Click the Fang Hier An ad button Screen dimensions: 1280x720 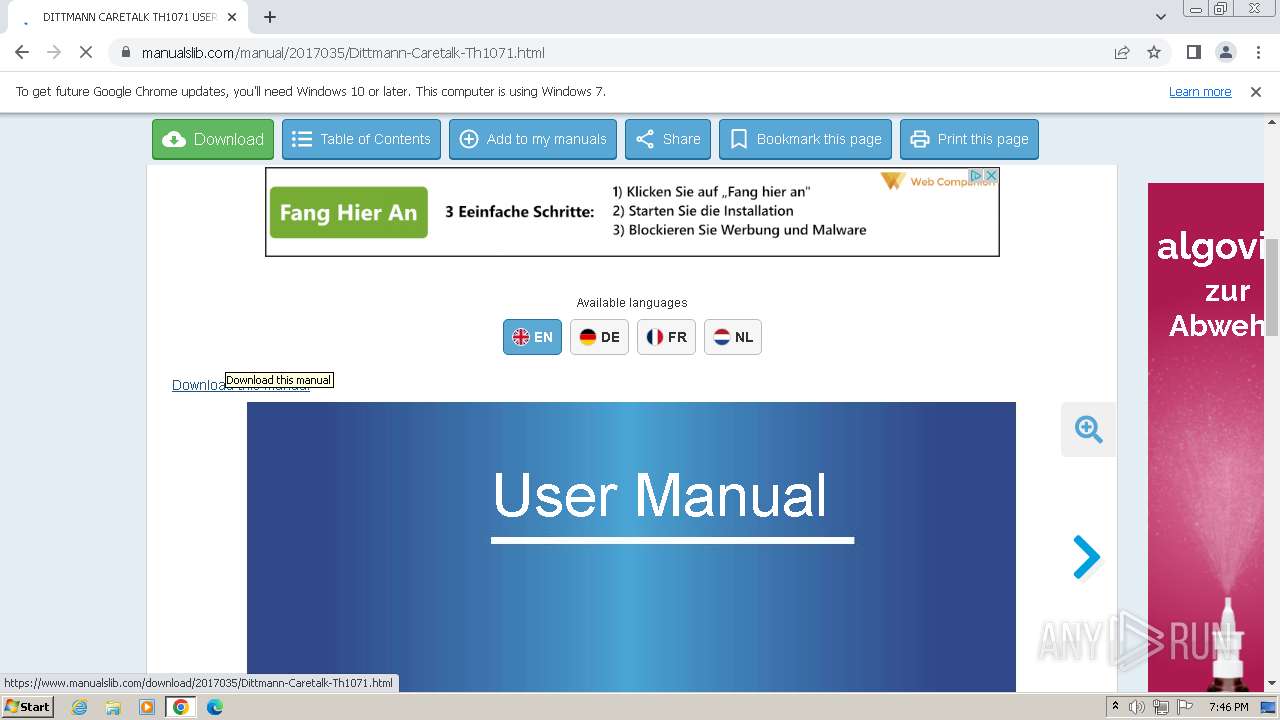348,212
